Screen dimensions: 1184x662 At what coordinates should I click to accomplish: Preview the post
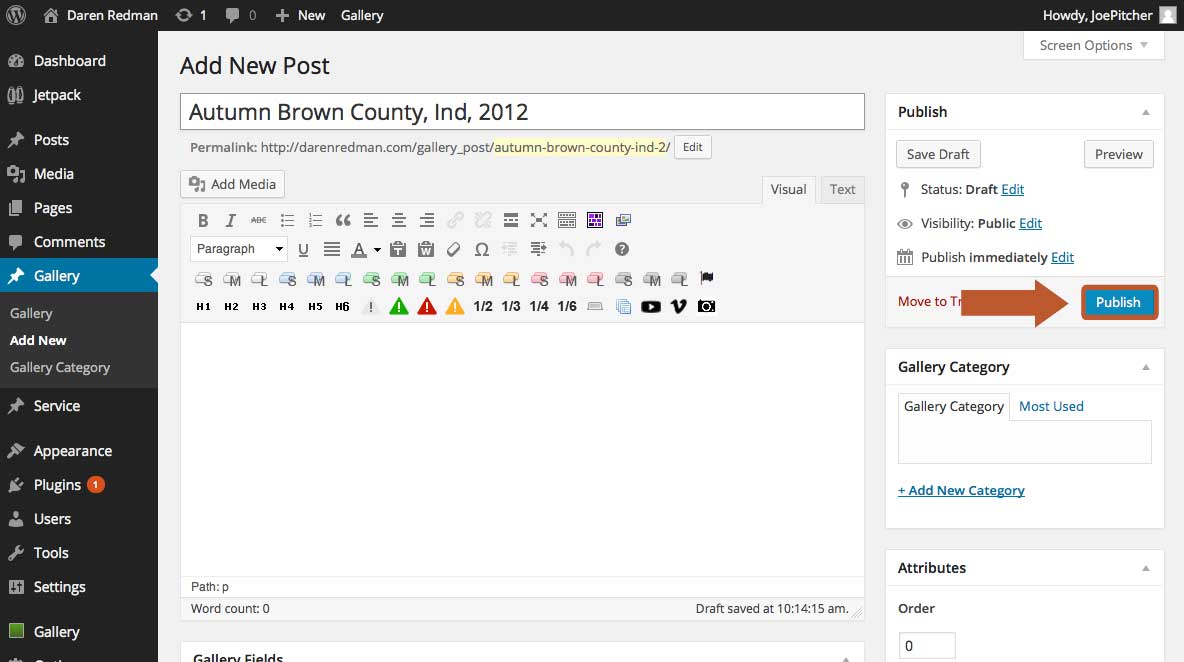coord(1118,154)
